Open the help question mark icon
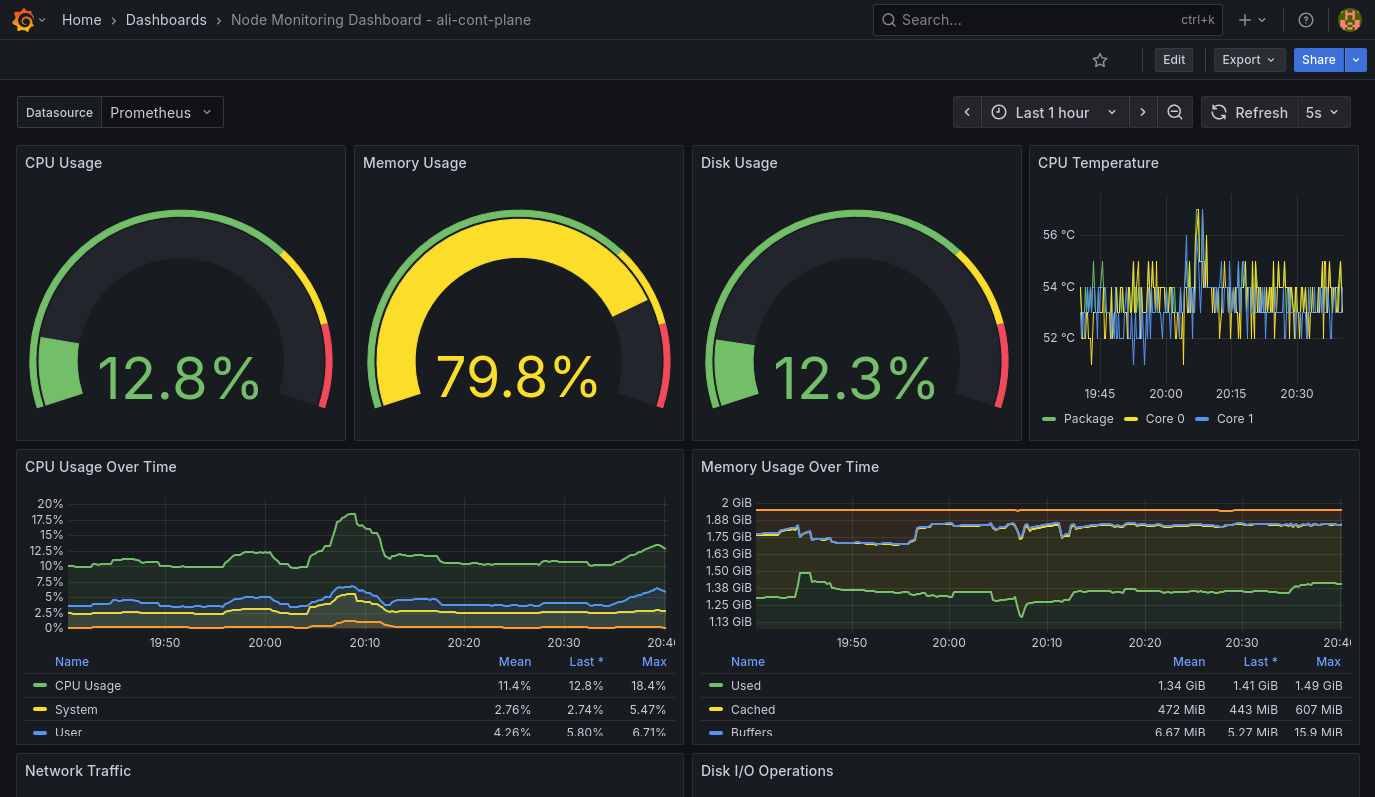Screen dimensions: 1375x797 [1305, 20]
